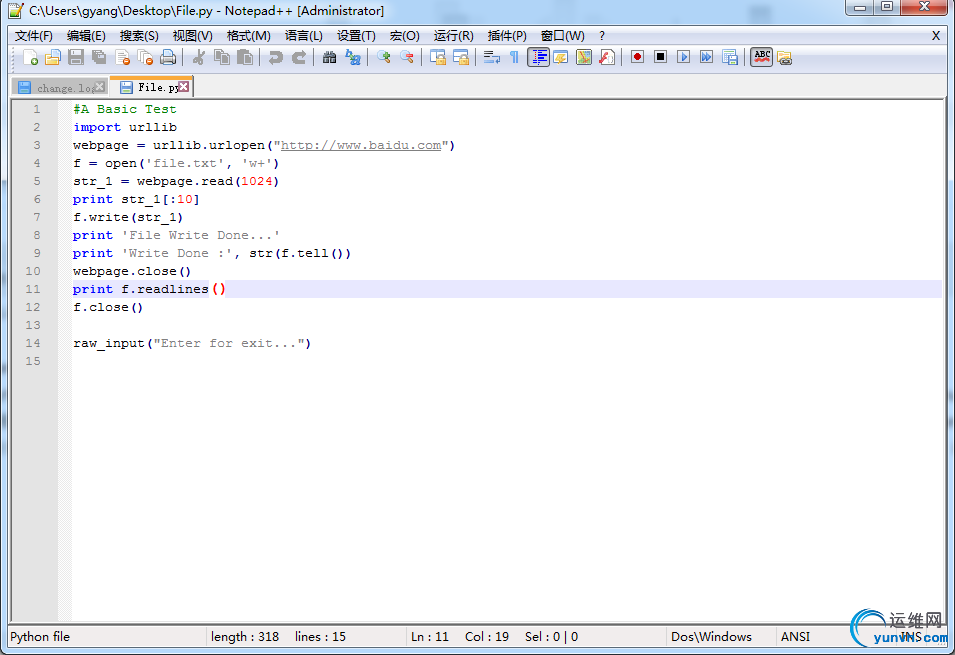Close the change.log tab

100,87
